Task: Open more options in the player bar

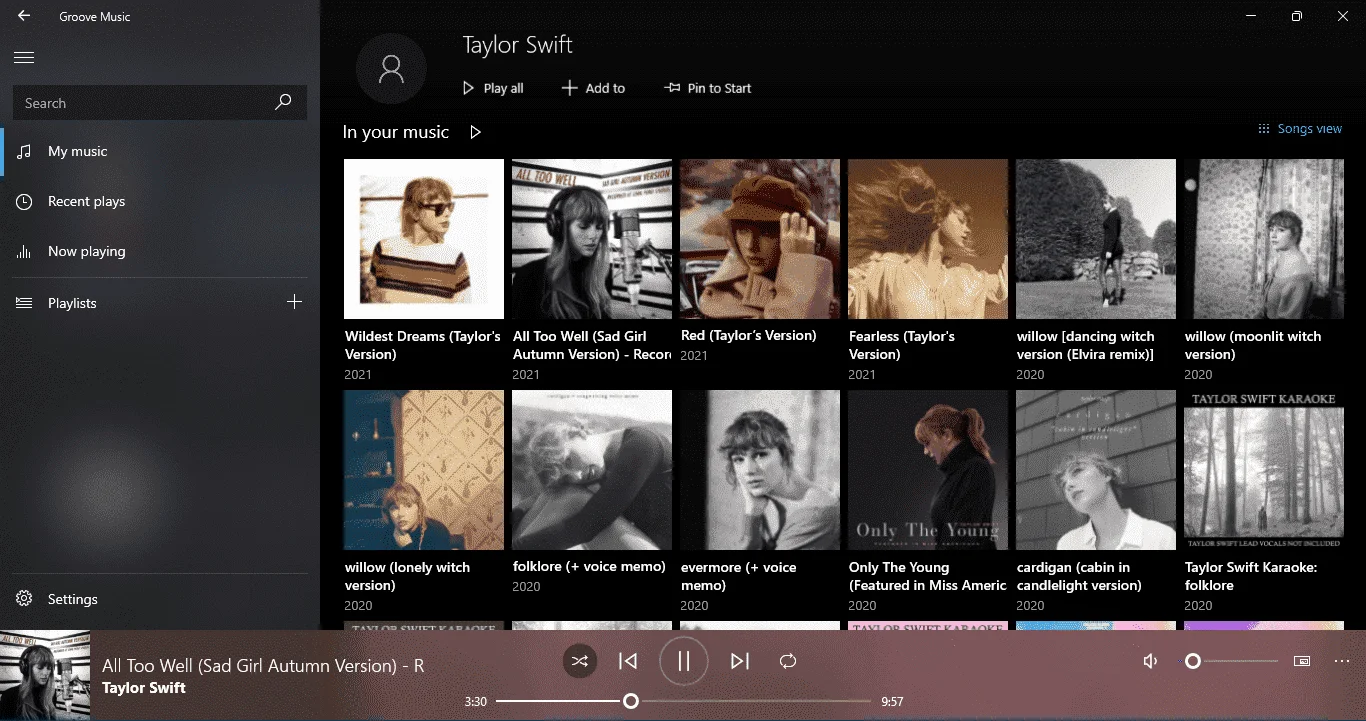Action: coord(1342,661)
